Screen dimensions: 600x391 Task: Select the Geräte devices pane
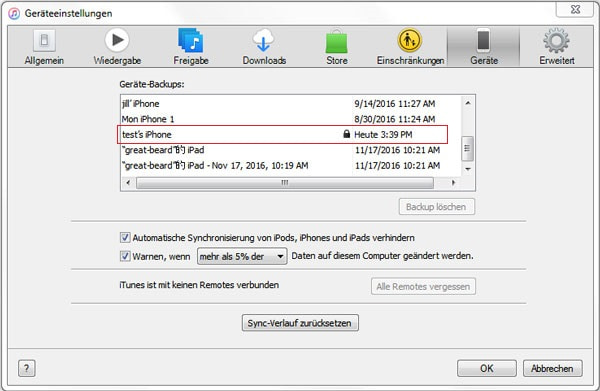483,47
